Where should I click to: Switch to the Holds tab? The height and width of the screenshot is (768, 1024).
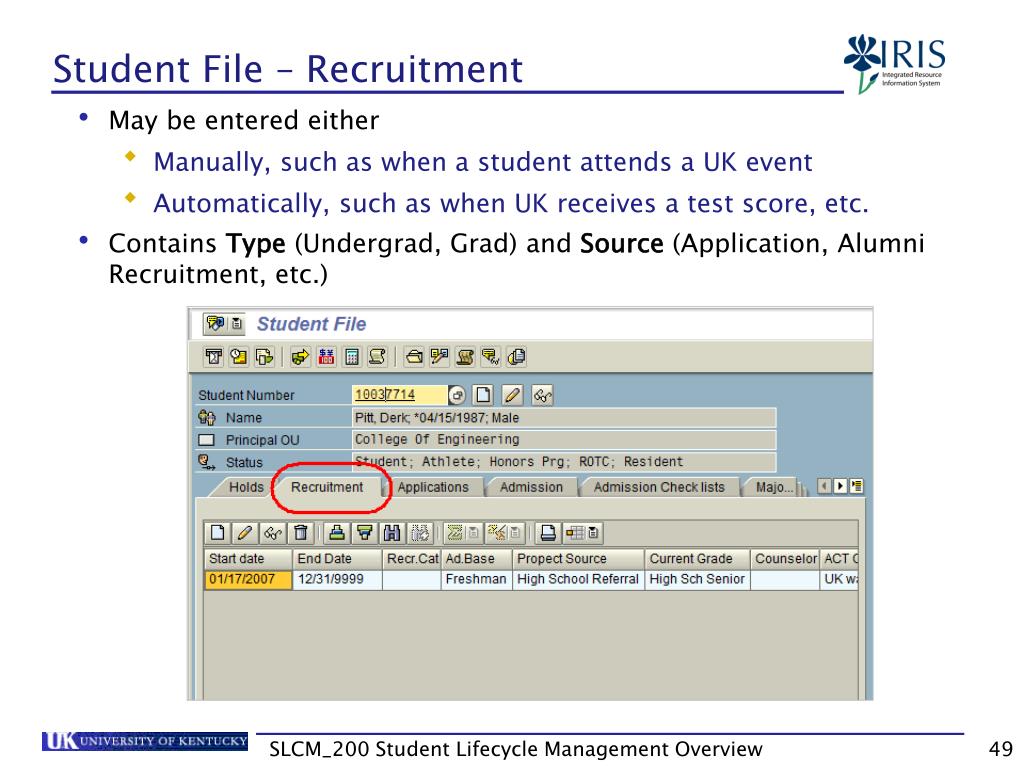(246, 487)
